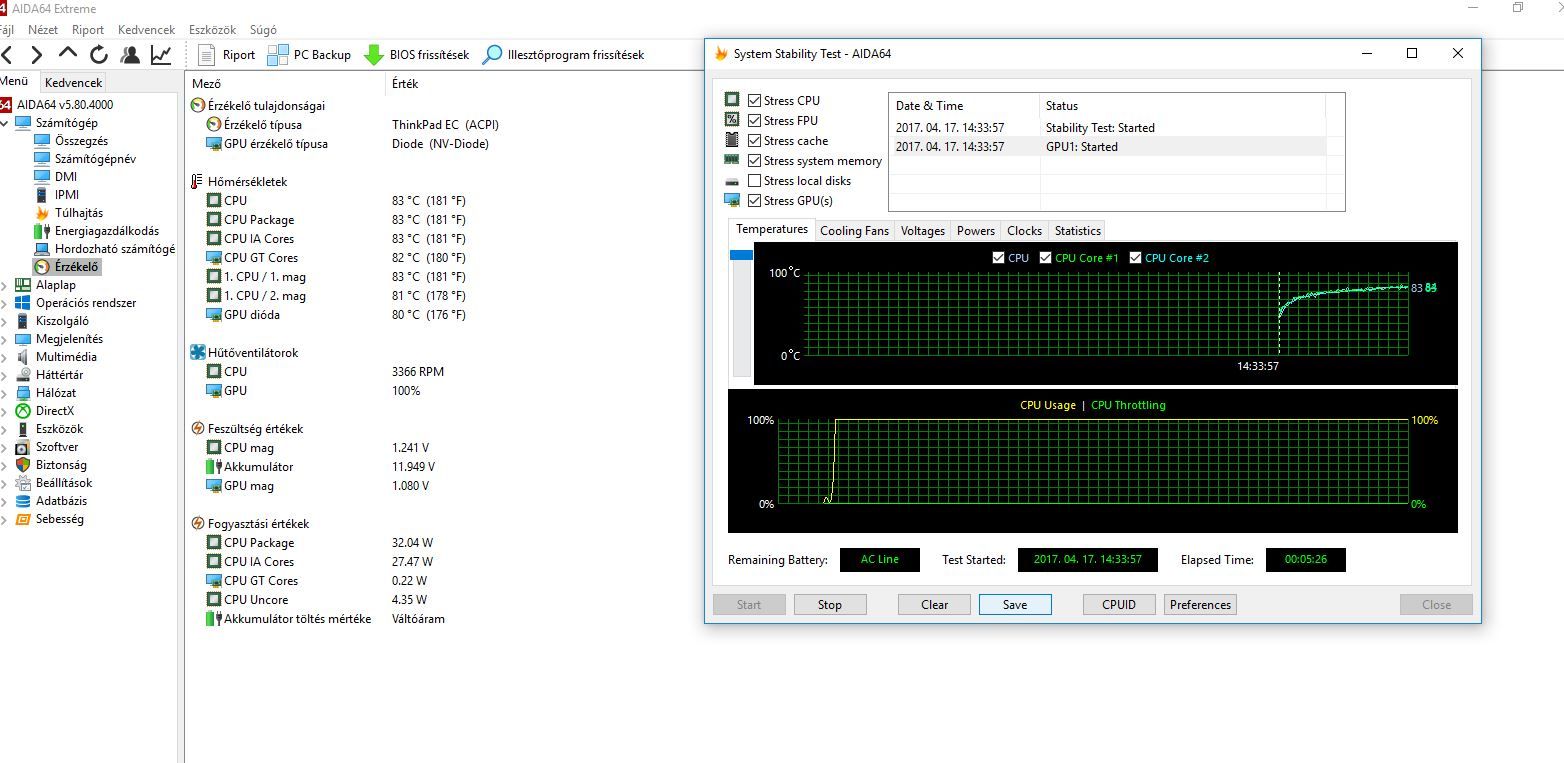
Task: Select Összegzés in the tree
Action: click(81, 141)
